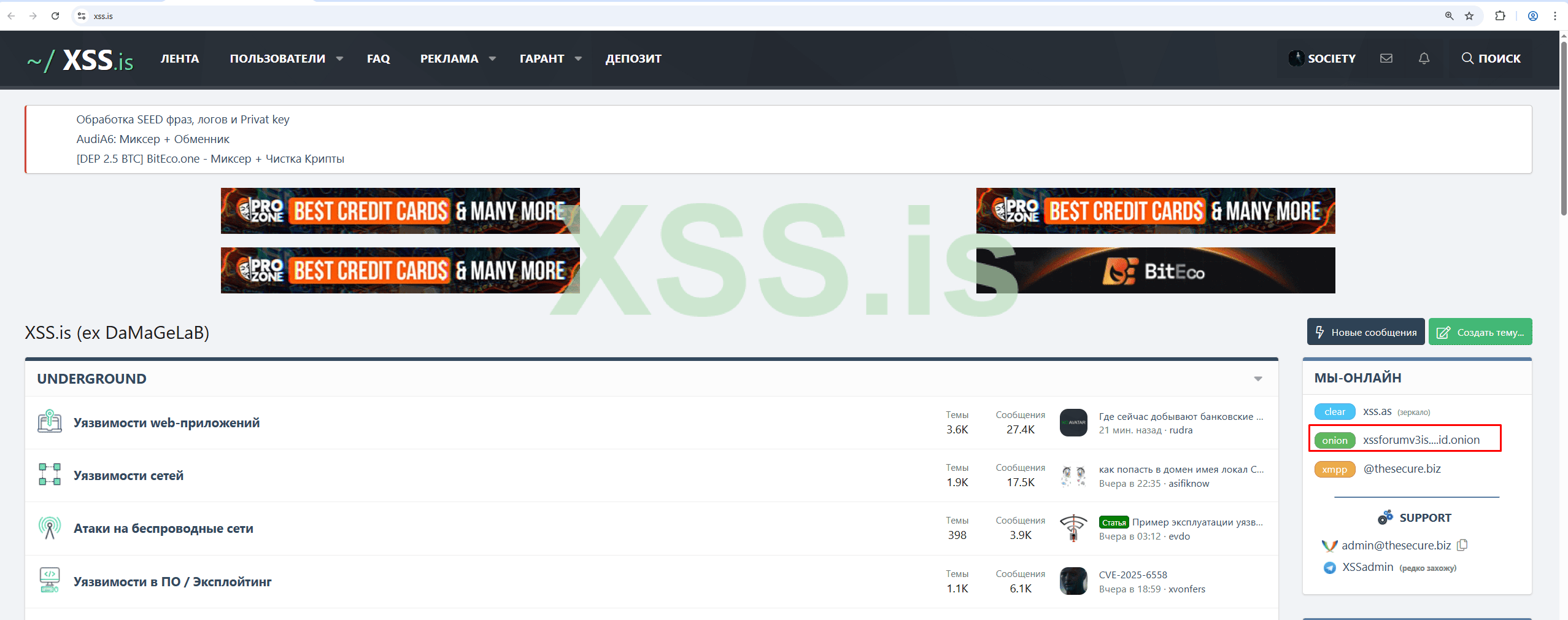Viewport: 1568px width, 620px height.
Task: Click the Уязвимости сетей network icon
Action: coord(50,475)
